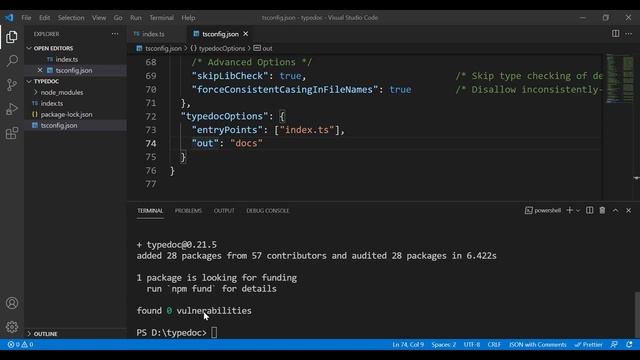Open the Accounts menu icon
640x360 pixels.
tap(12, 303)
